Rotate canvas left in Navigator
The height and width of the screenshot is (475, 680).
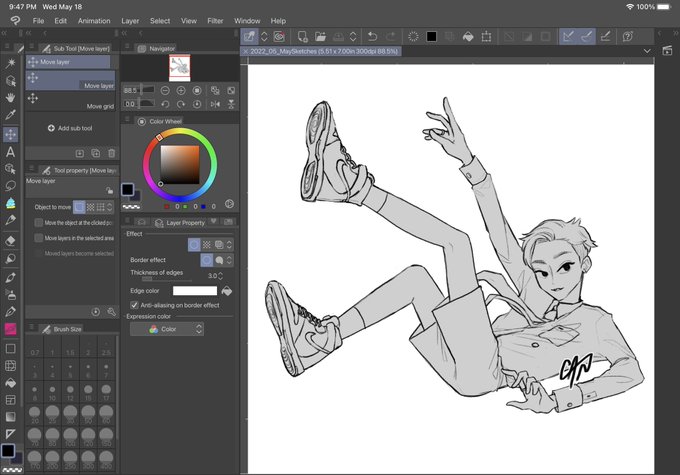[x=165, y=104]
